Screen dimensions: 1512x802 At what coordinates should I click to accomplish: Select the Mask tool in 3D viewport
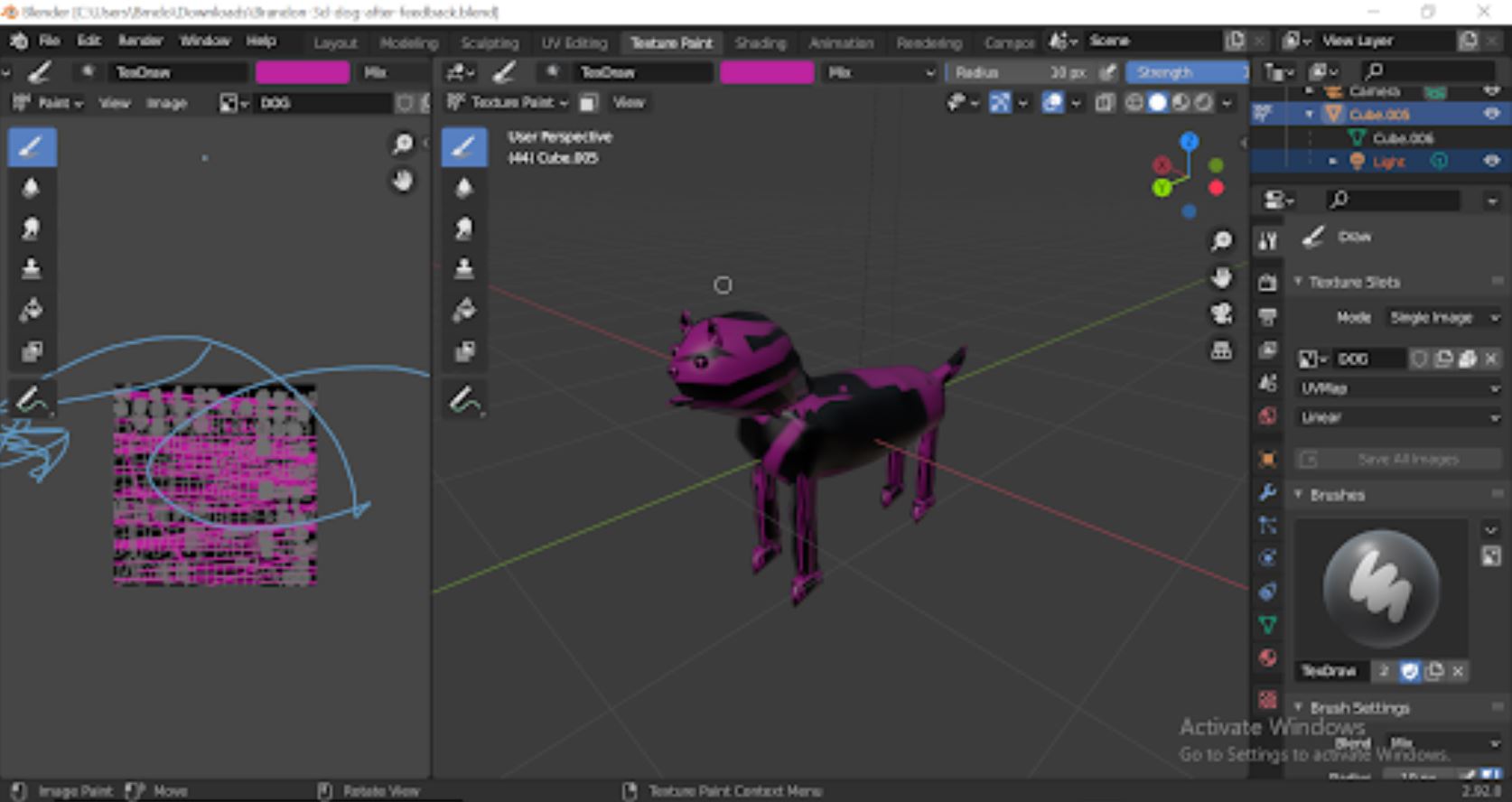464,351
